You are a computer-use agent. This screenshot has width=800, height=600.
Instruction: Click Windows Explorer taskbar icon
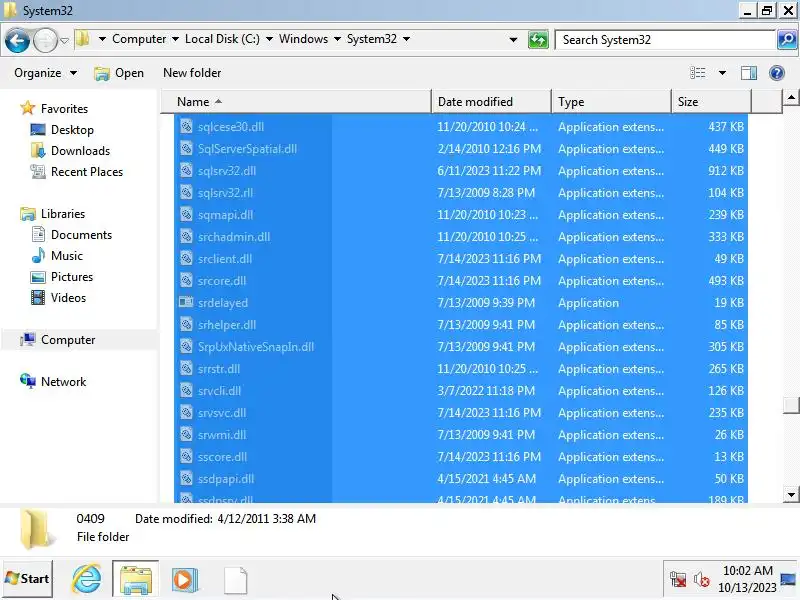point(136,579)
